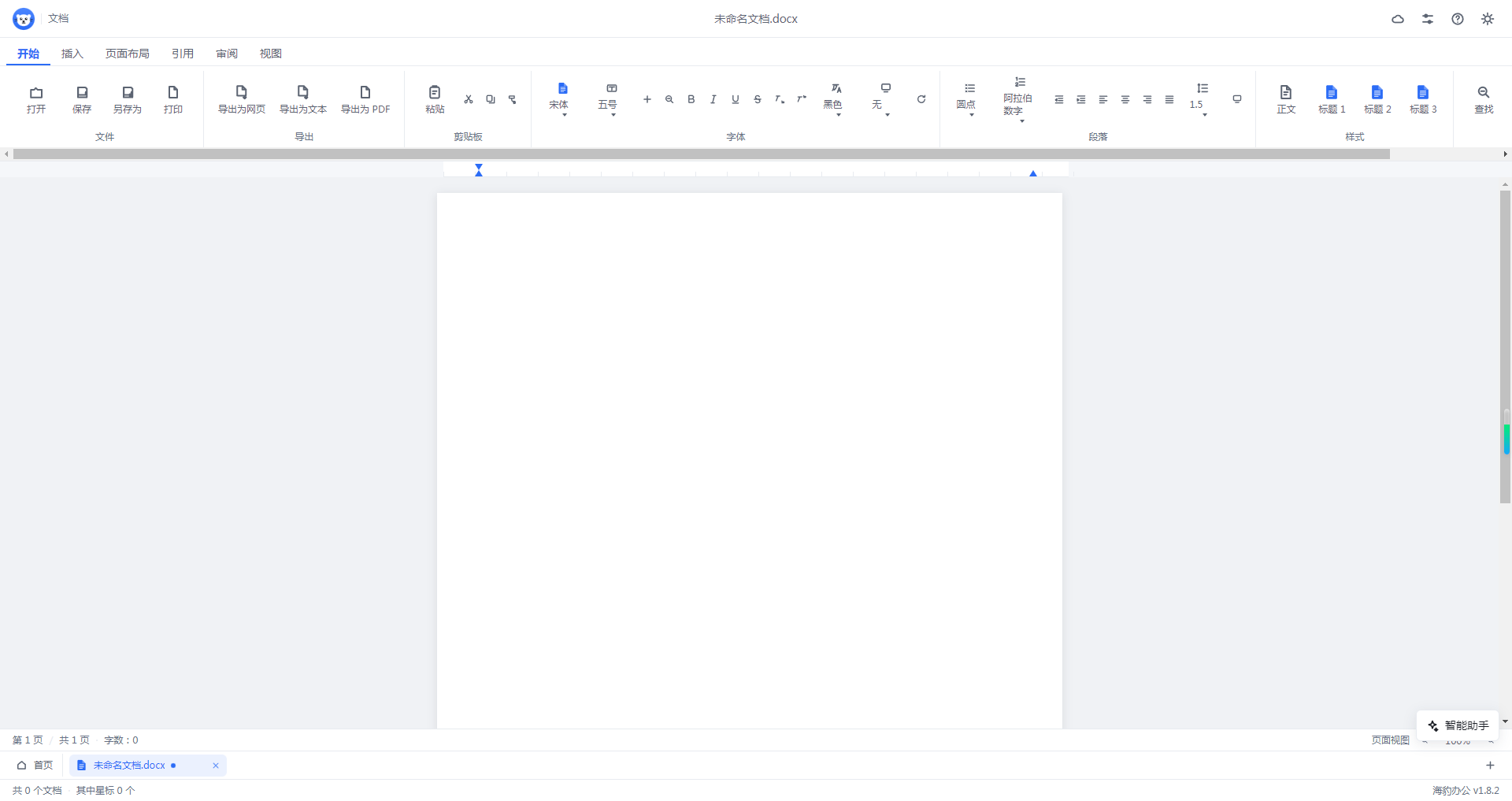Viewport: 1512px width, 801px height.
Task: Switch to the 引用 tab
Action: click(x=183, y=54)
